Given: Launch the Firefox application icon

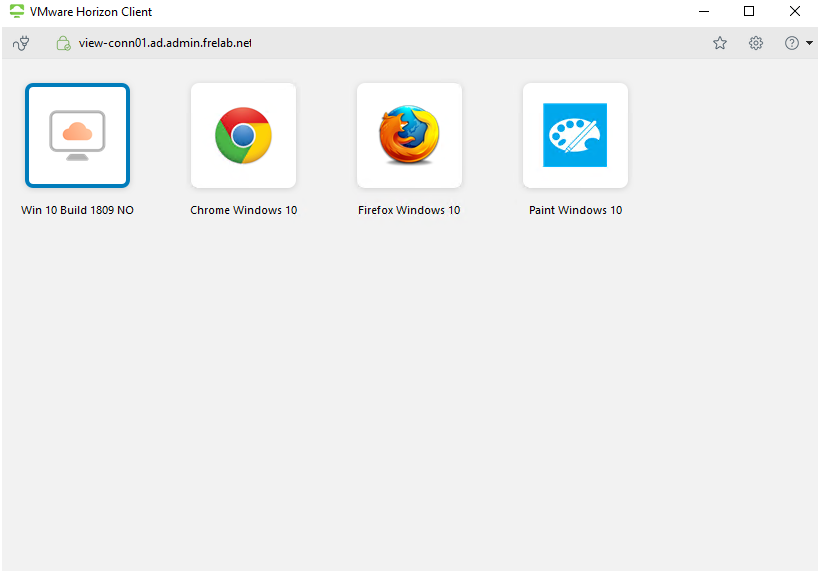Looking at the screenshot, I should point(409,135).
